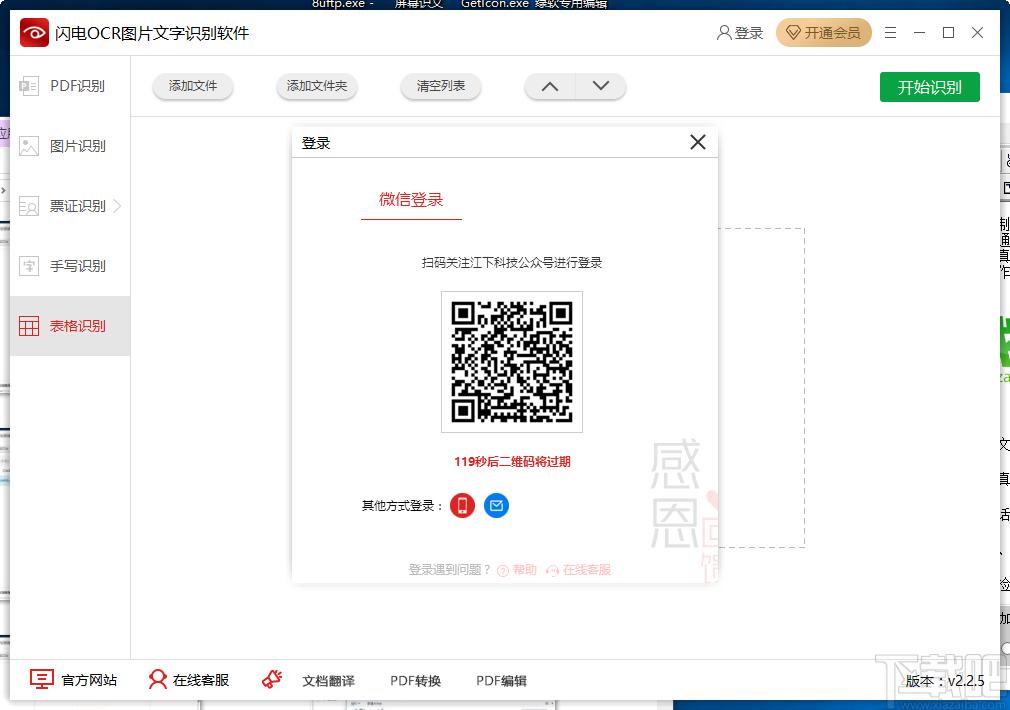Select 手写识别 in the sidebar
1010x710 pixels.
[x=70, y=265]
